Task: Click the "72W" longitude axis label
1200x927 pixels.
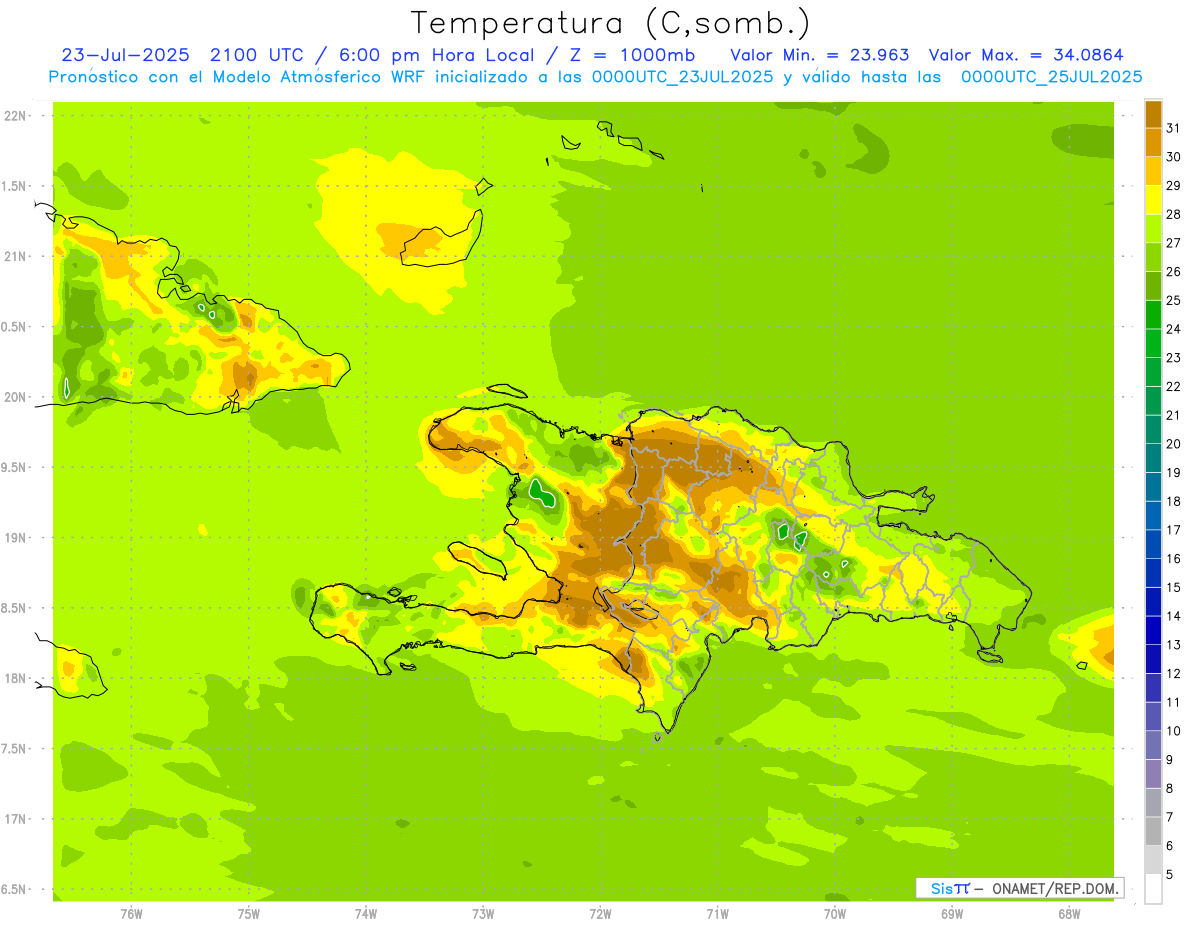Action: tap(600, 914)
